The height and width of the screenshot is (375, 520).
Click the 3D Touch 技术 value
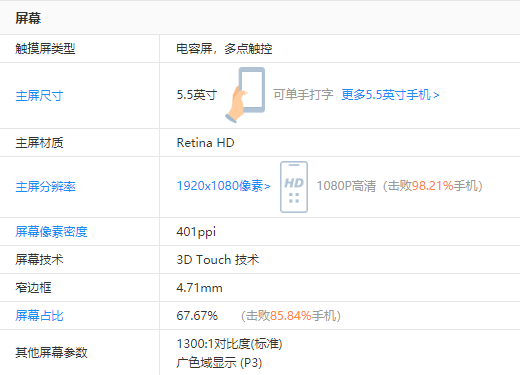coord(218,259)
